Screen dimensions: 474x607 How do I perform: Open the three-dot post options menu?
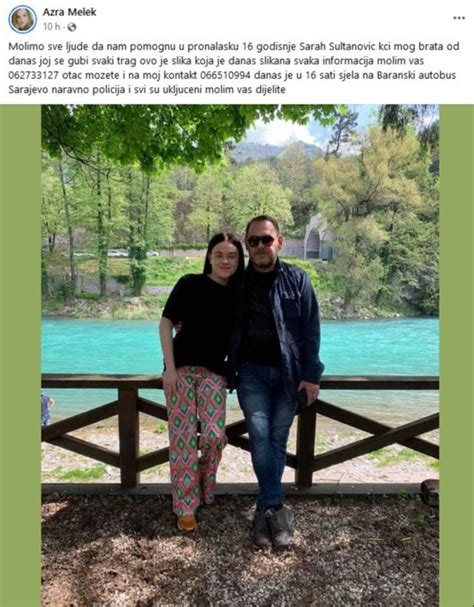(x=459, y=18)
